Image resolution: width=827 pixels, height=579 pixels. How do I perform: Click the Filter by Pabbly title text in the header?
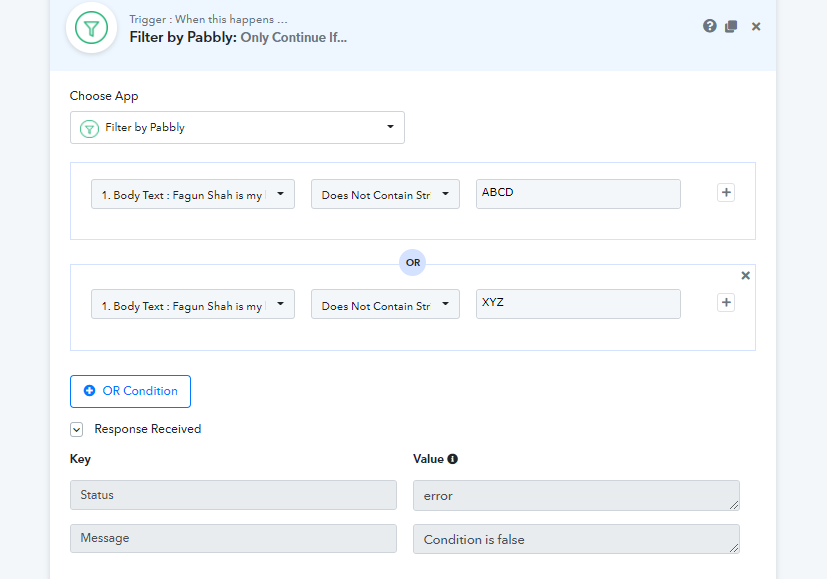(x=183, y=37)
